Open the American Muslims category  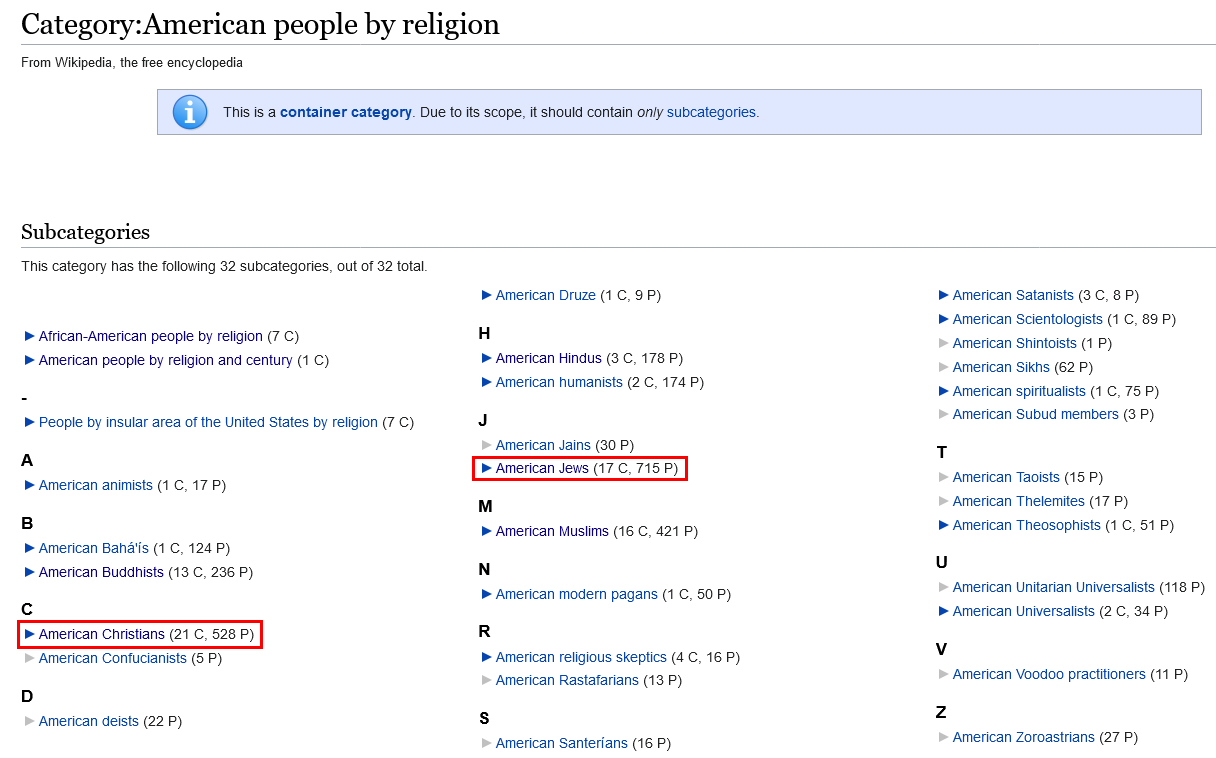[552, 531]
